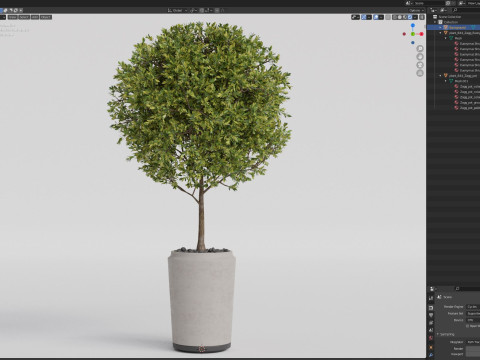Switch to solid viewport shading
This screenshot has width=480, height=360.
tap(400, 17)
